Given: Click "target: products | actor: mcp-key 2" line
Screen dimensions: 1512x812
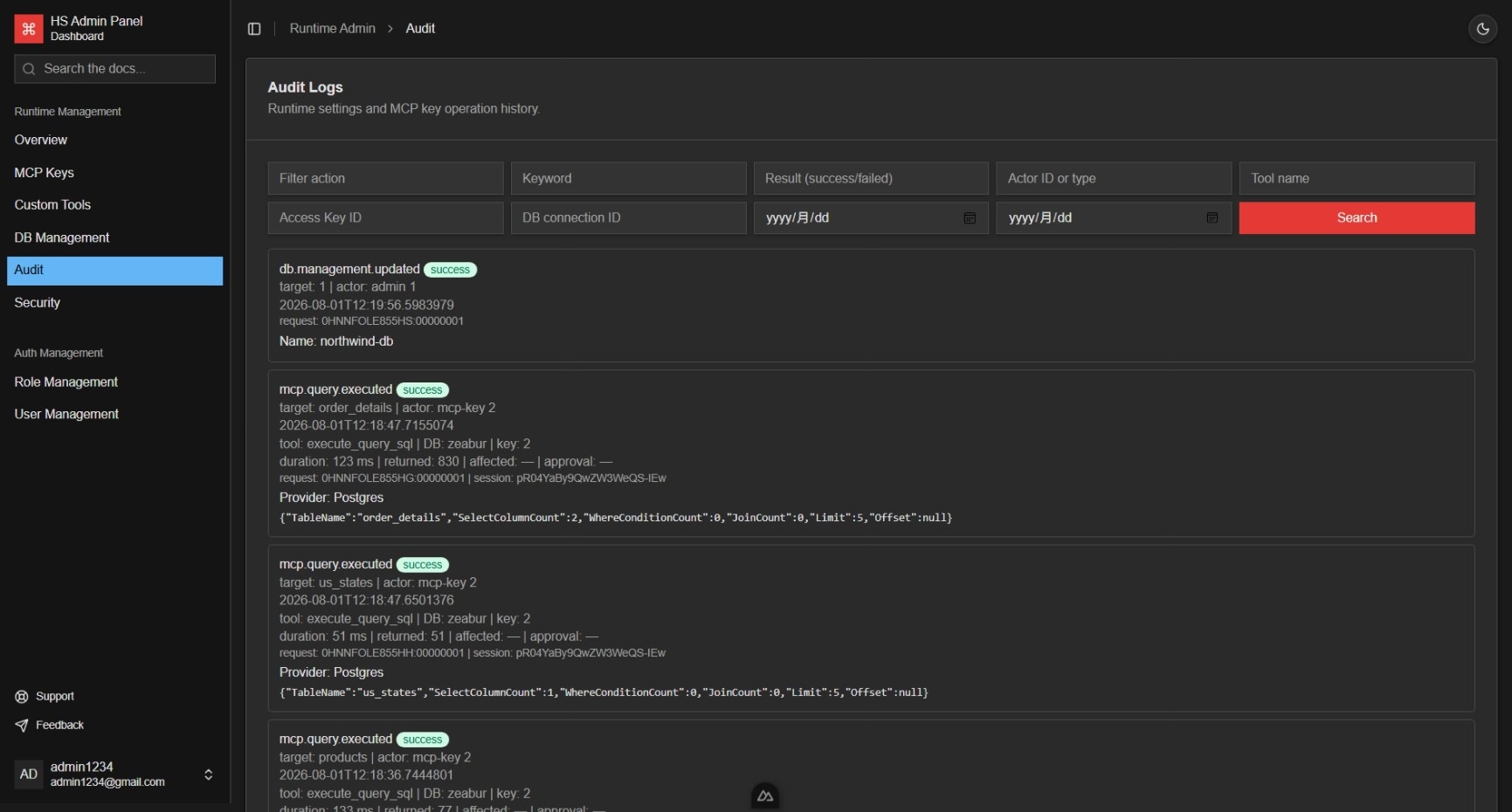Looking at the screenshot, I should click(x=375, y=757).
